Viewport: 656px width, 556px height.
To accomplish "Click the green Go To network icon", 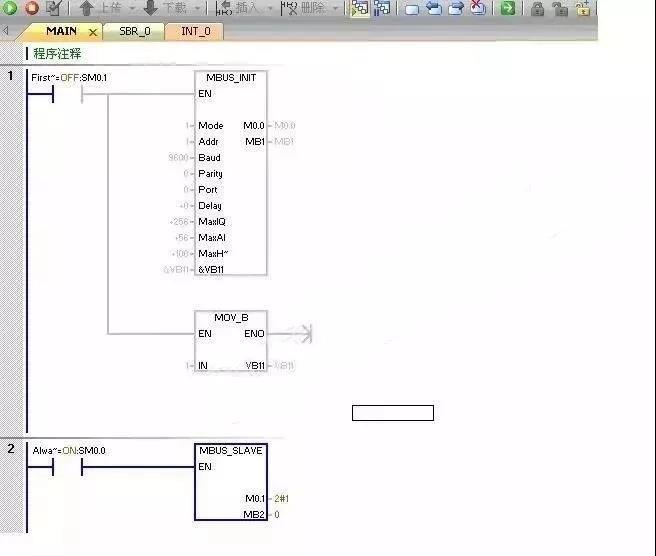I will point(507,8).
